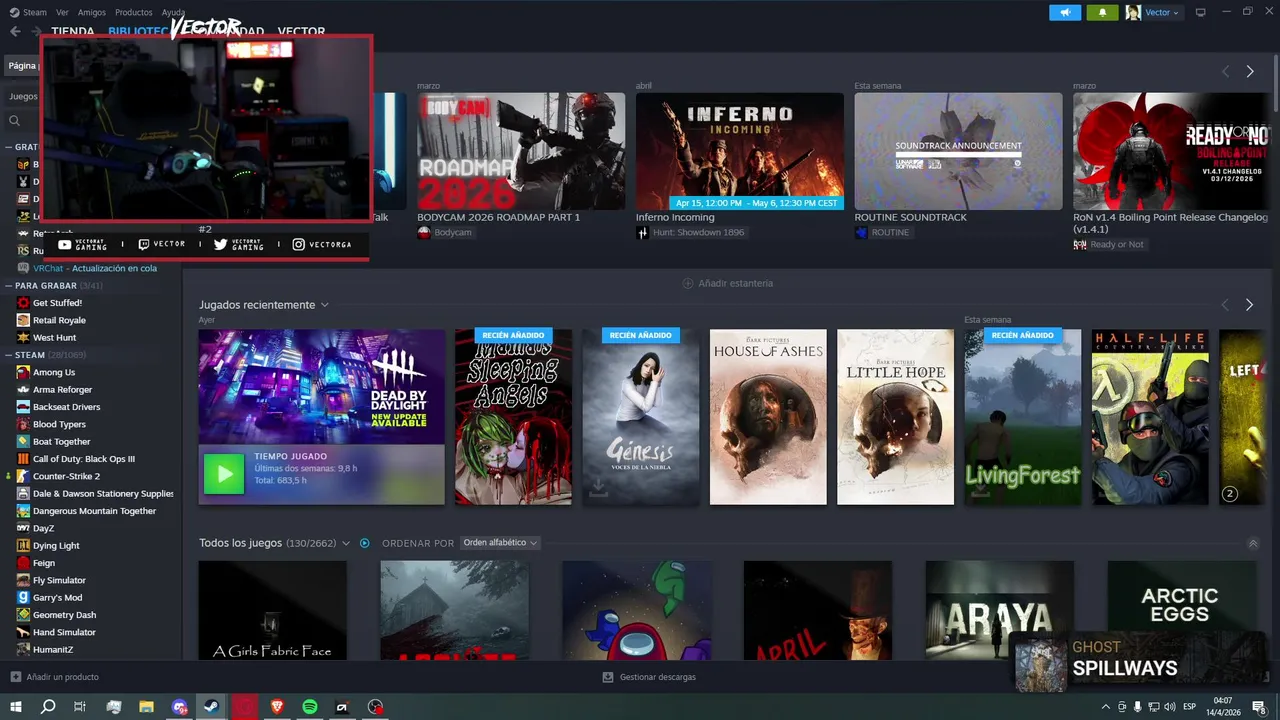Open the announcements megaphone button
This screenshot has width=1280, height=720.
[x=1065, y=12]
